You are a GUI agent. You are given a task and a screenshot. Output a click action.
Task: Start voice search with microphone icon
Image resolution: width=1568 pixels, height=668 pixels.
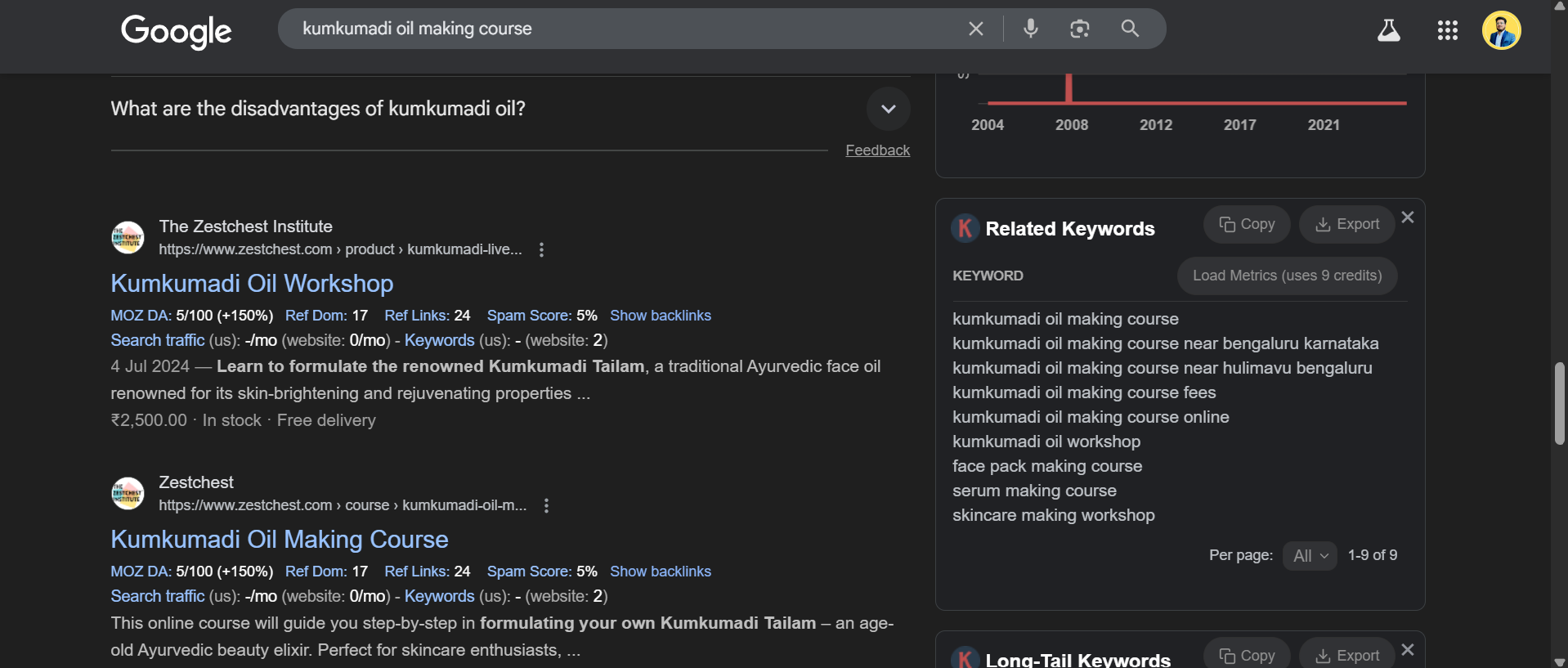click(1030, 29)
